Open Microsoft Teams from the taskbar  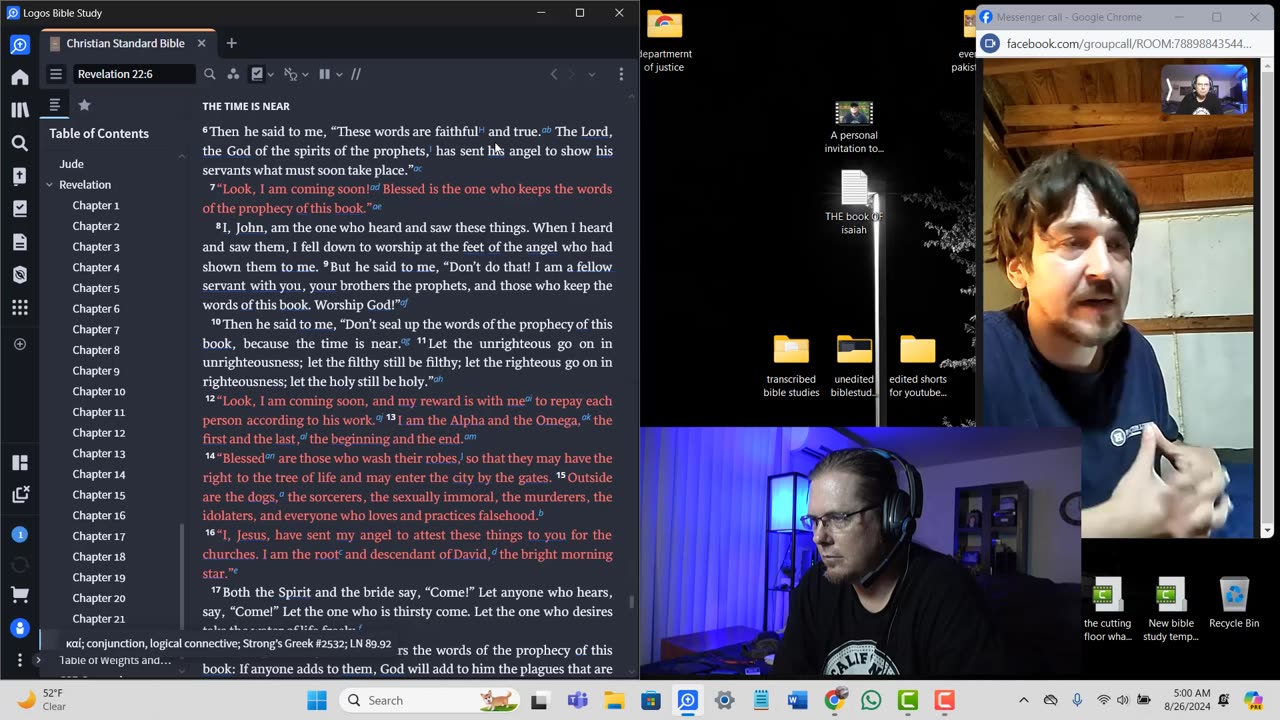(x=577, y=700)
